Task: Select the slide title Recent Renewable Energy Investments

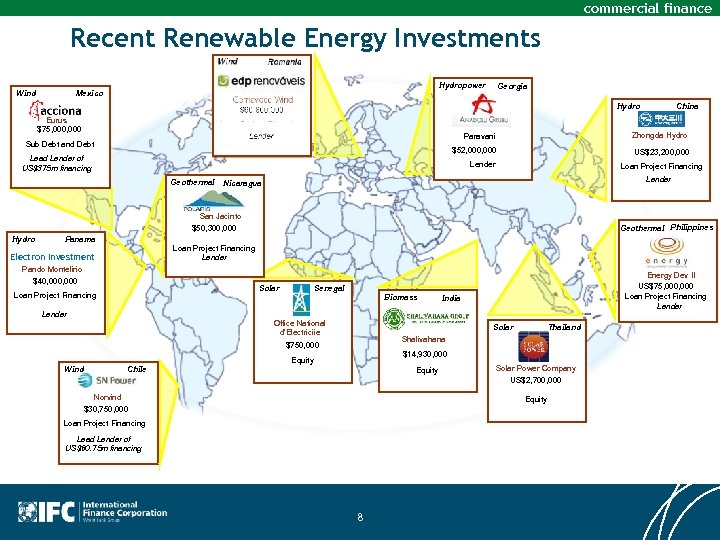Action: [x=305, y=38]
